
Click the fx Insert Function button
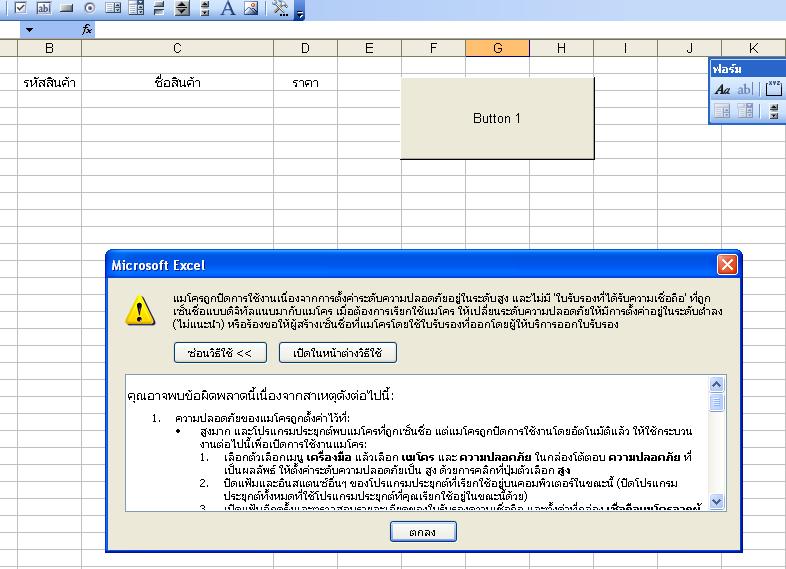(x=87, y=30)
